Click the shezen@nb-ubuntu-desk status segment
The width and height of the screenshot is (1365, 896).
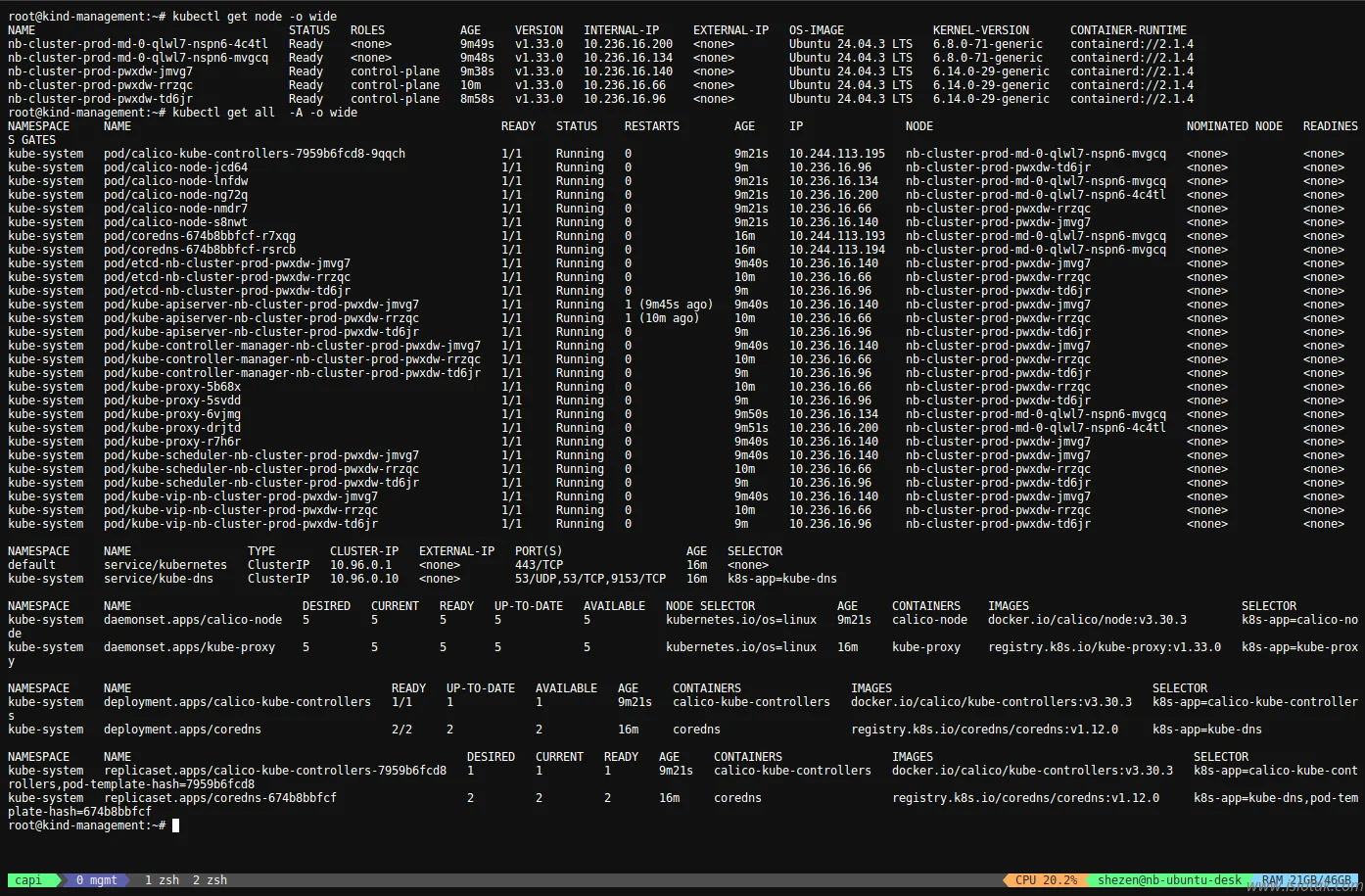[x=1169, y=880]
